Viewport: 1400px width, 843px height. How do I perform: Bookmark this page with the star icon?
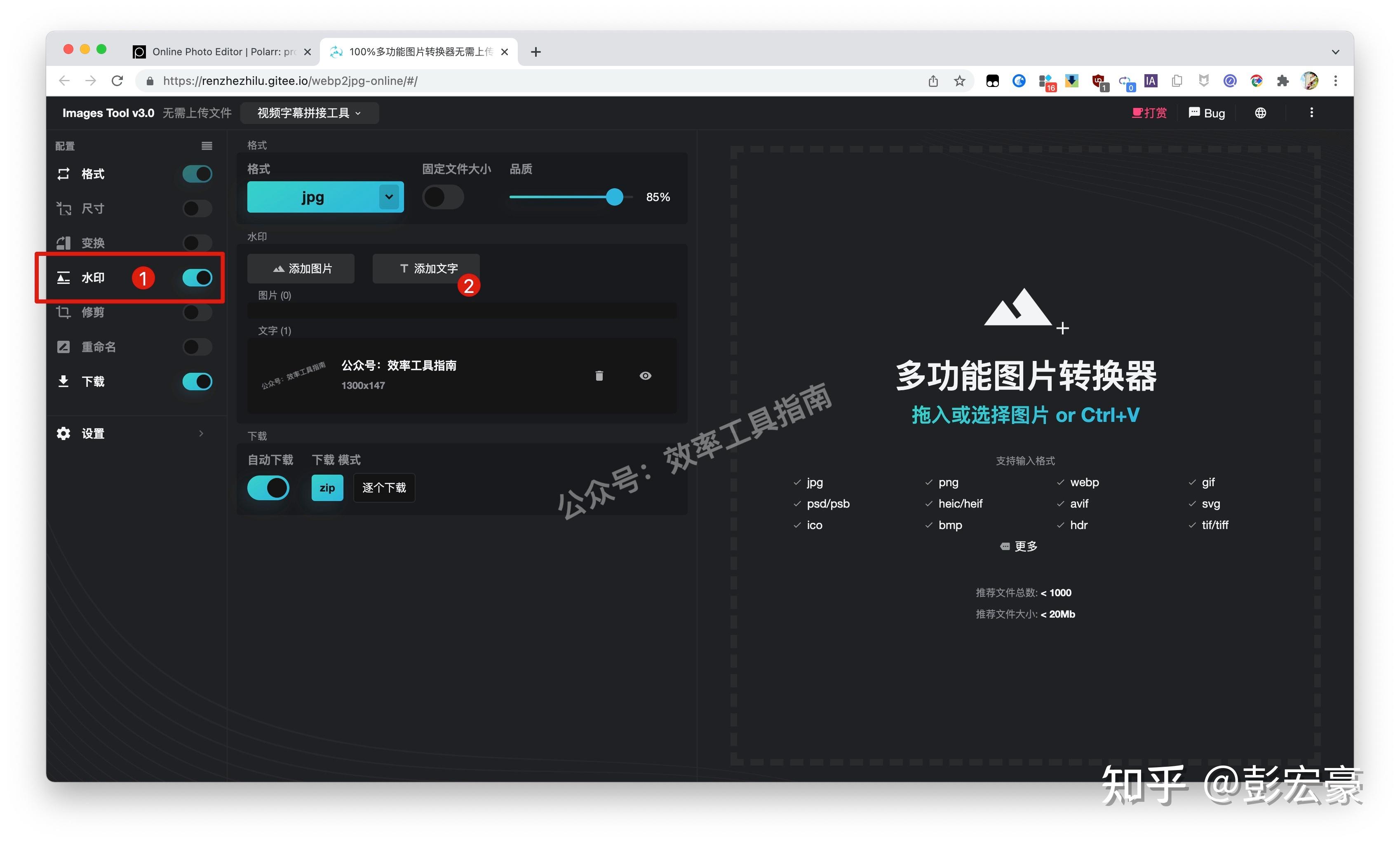[960, 81]
